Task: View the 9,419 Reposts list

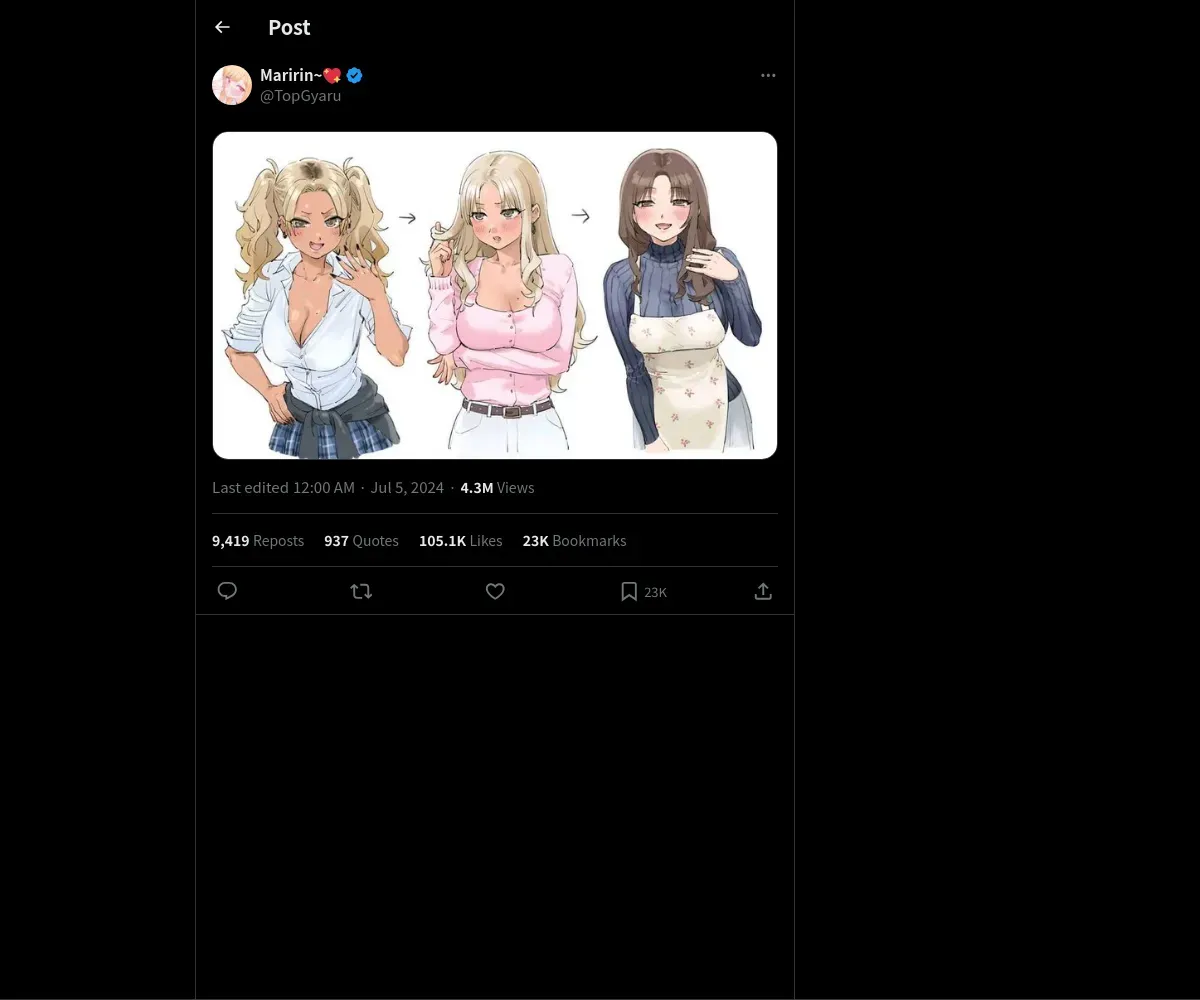Action: tap(258, 541)
